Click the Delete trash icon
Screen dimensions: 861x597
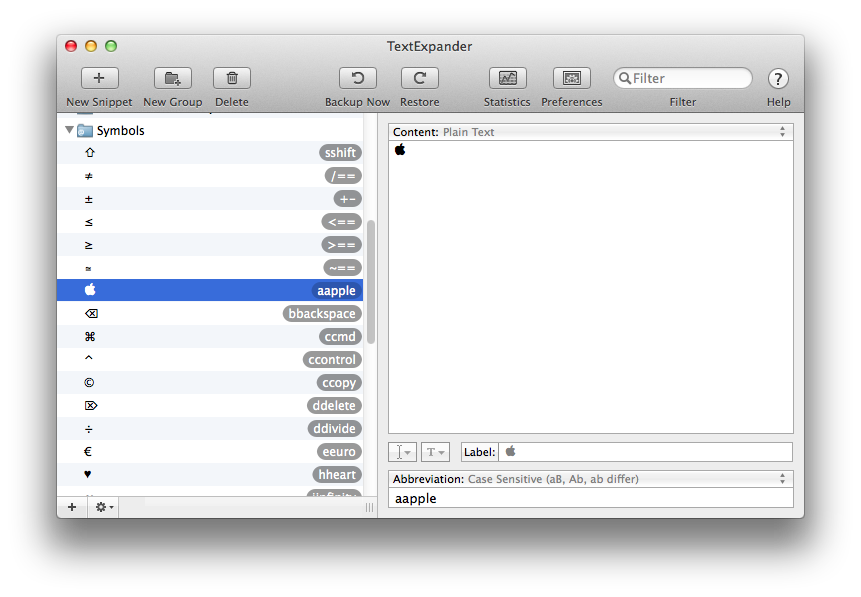click(232, 78)
